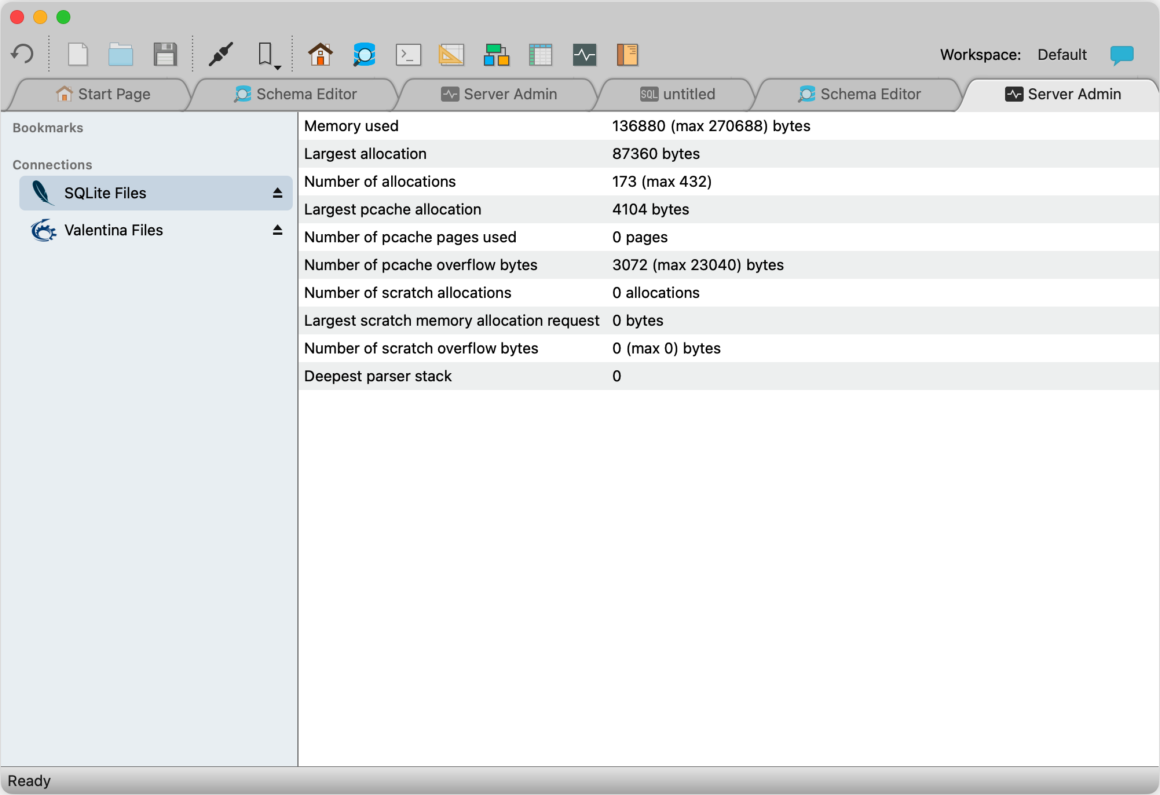This screenshot has width=1160, height=795.
Task: Open the Start Page house toolbar icon
Action: coord(320,54)
